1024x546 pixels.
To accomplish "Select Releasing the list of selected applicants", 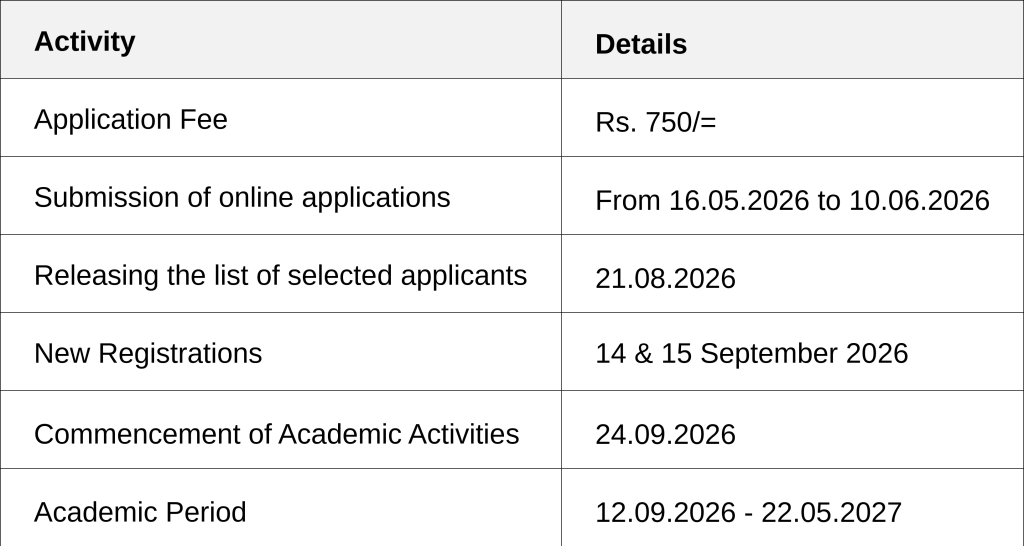I will tap(280, 275).
